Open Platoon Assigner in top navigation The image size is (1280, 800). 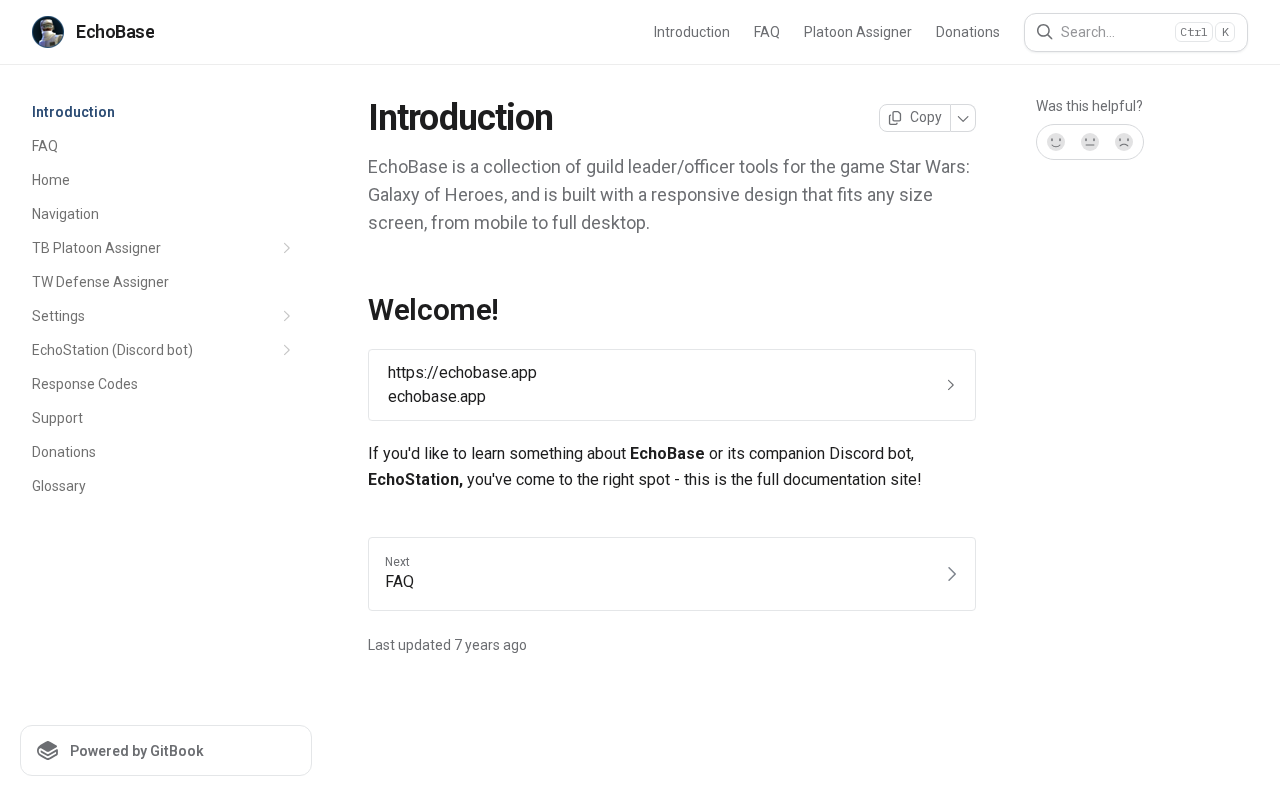click(x=857, y=32)
